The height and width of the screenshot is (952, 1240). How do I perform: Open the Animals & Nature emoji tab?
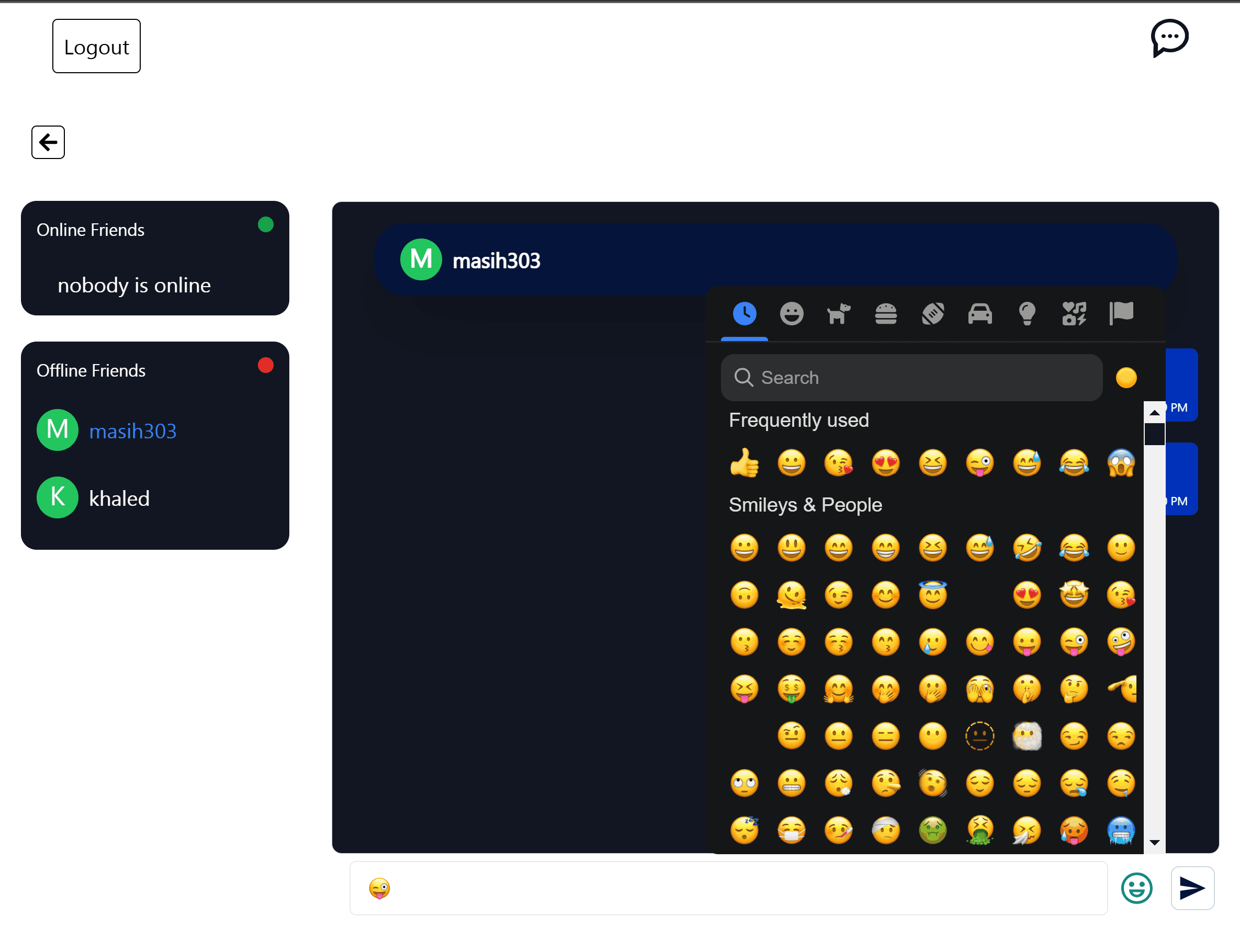(x=838, y=312)
